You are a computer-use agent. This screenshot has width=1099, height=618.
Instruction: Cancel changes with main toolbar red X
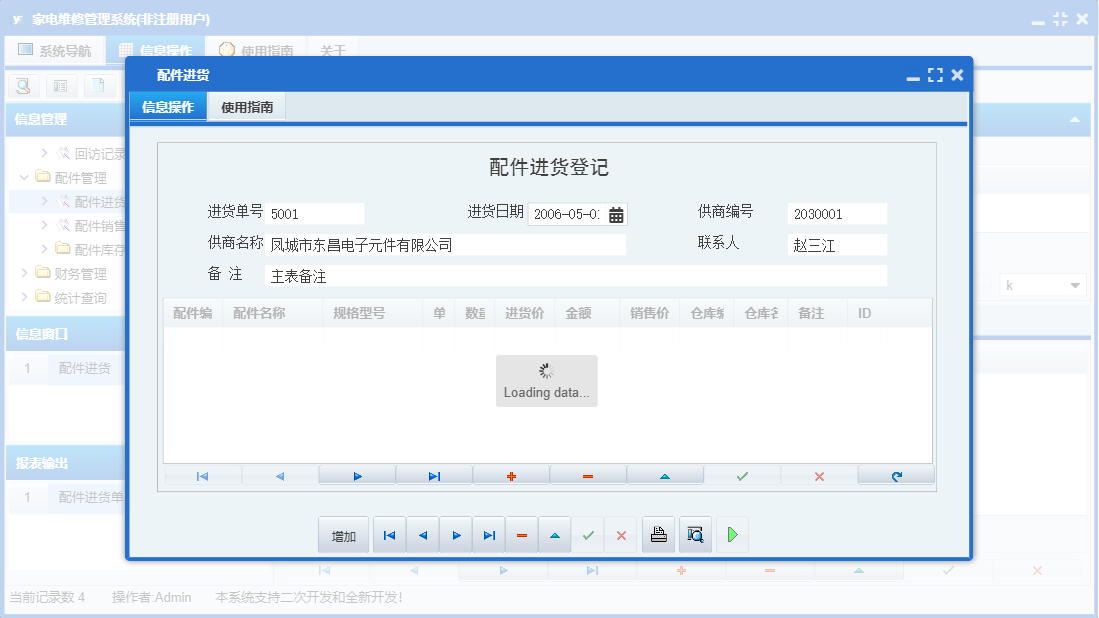[x=621, y=535]
